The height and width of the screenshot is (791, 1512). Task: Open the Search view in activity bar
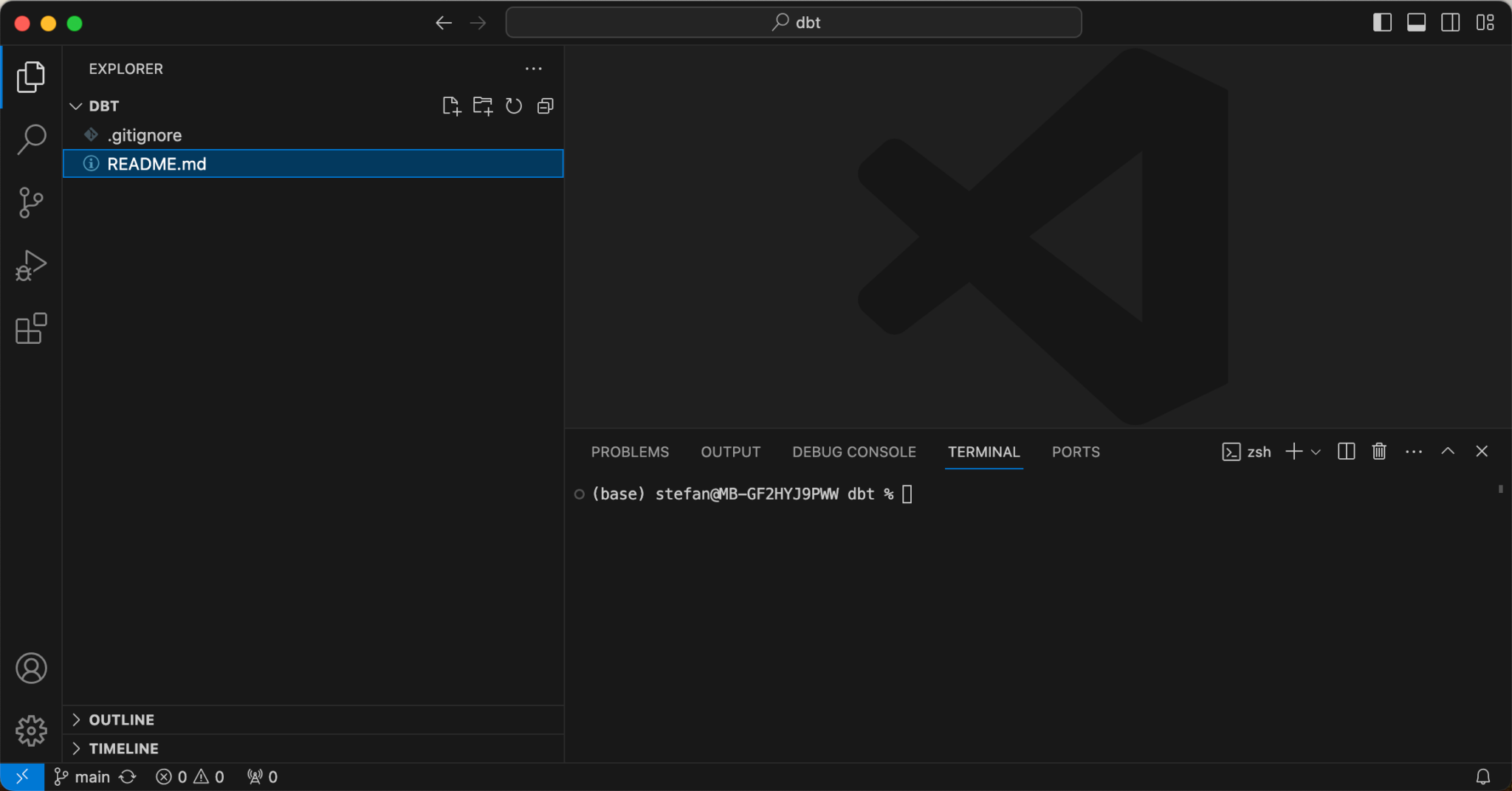click(x=31, y=139)
